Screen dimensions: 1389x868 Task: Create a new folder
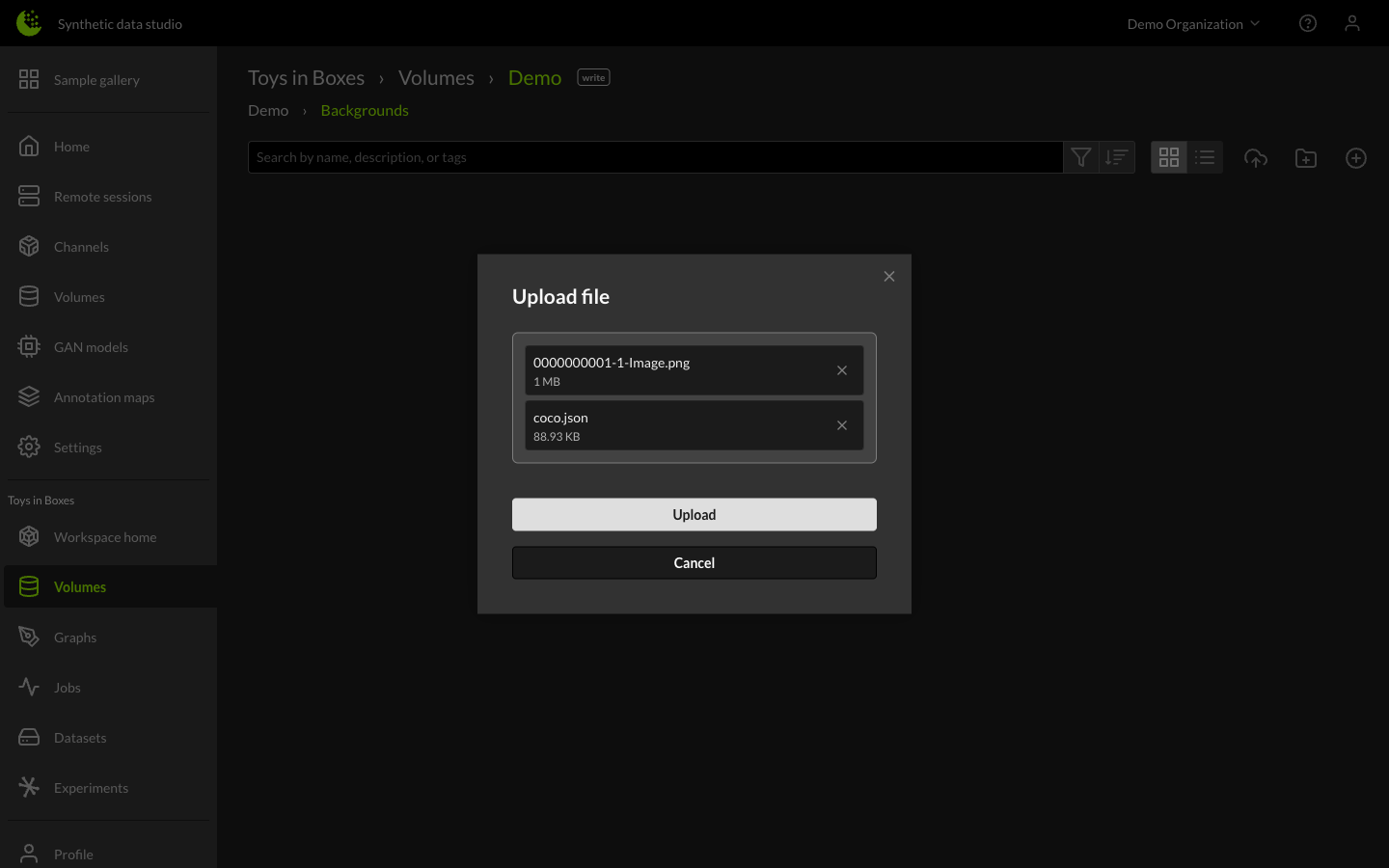point(1306,157)
